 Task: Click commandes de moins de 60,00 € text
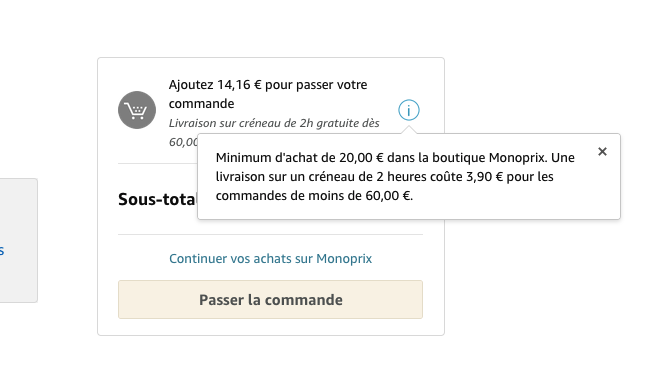tap(314, 196)
